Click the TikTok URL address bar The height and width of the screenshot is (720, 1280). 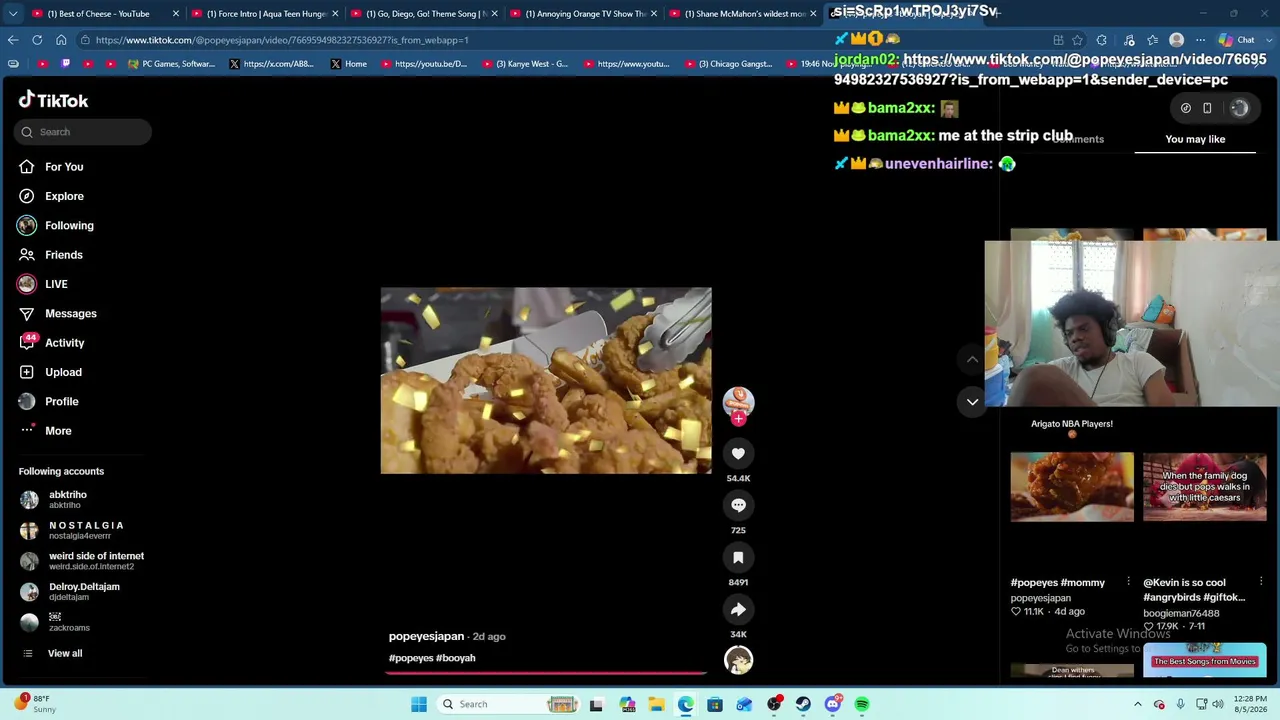(560, 40)
